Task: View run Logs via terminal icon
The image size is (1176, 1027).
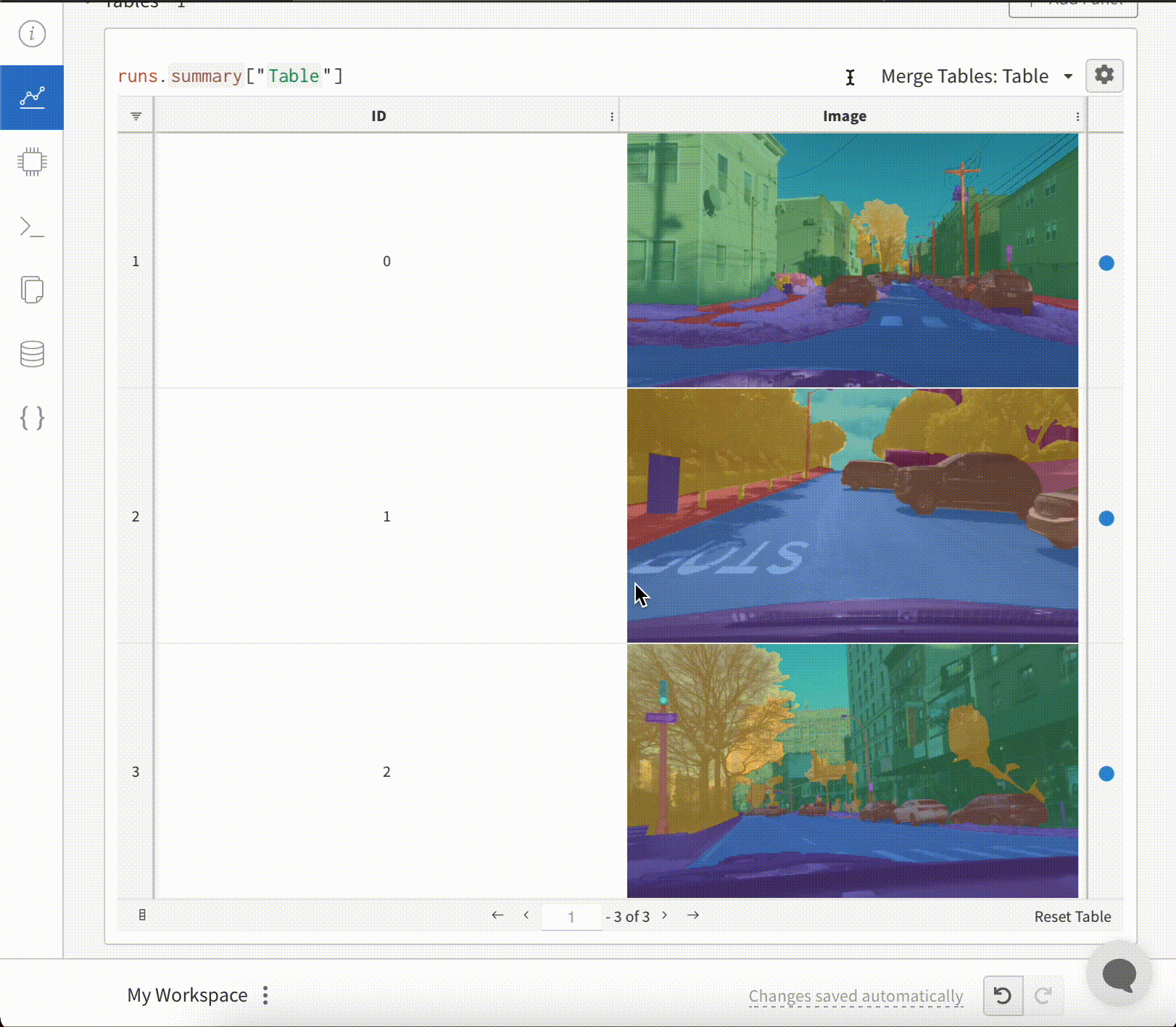Action: (32, 227)
